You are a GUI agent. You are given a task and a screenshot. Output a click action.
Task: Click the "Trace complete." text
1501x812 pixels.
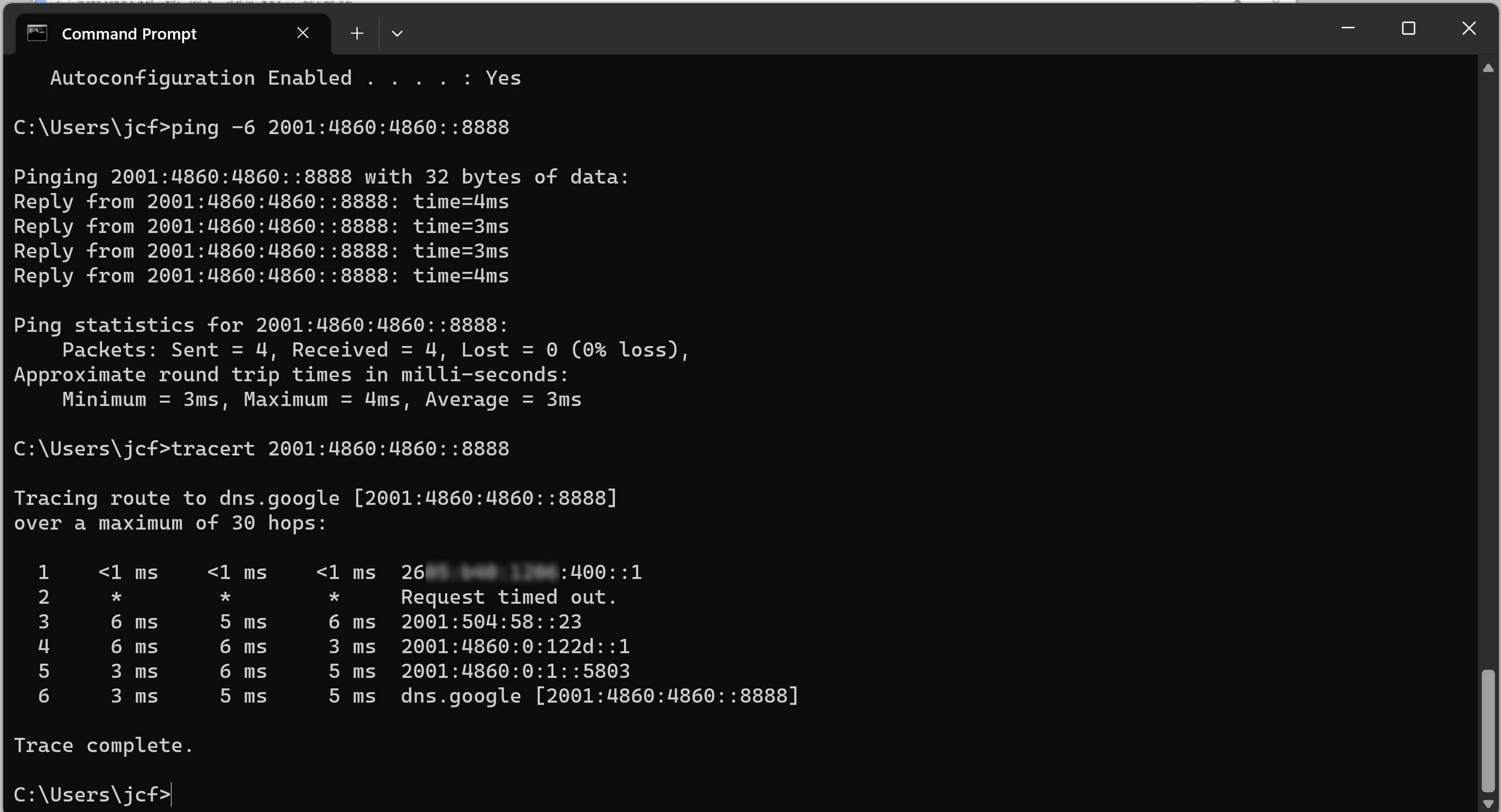click(103, 745)
